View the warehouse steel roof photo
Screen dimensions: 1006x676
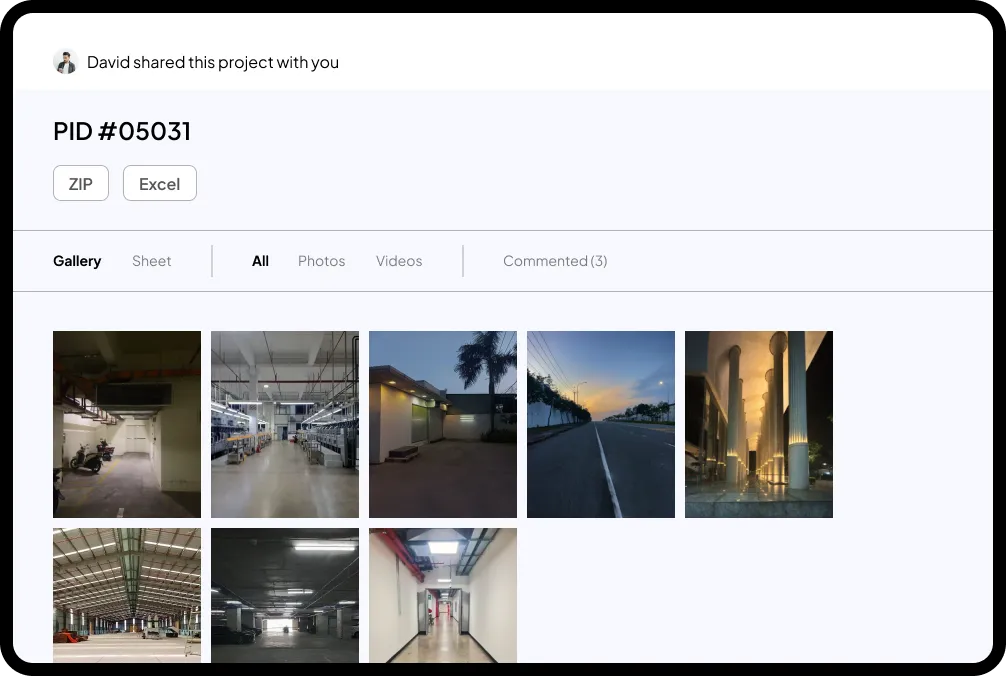pyautogui.click(x=127, y=596)
